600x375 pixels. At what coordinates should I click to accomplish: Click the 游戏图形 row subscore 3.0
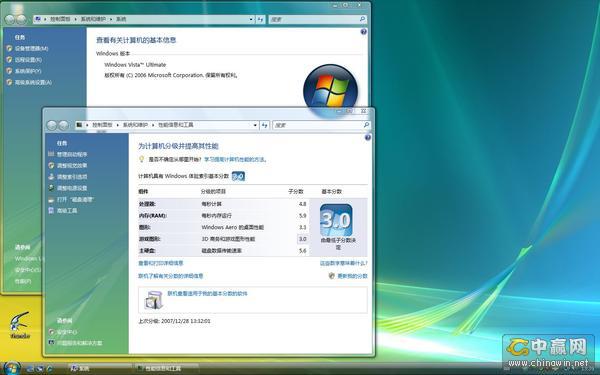coord(302,239)
